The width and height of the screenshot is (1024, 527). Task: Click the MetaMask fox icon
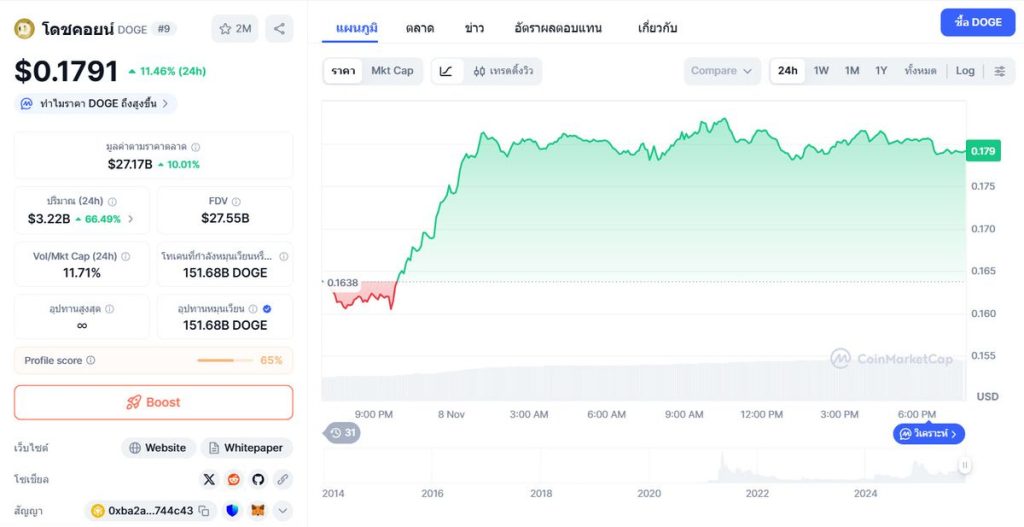(x=257, y=511)
